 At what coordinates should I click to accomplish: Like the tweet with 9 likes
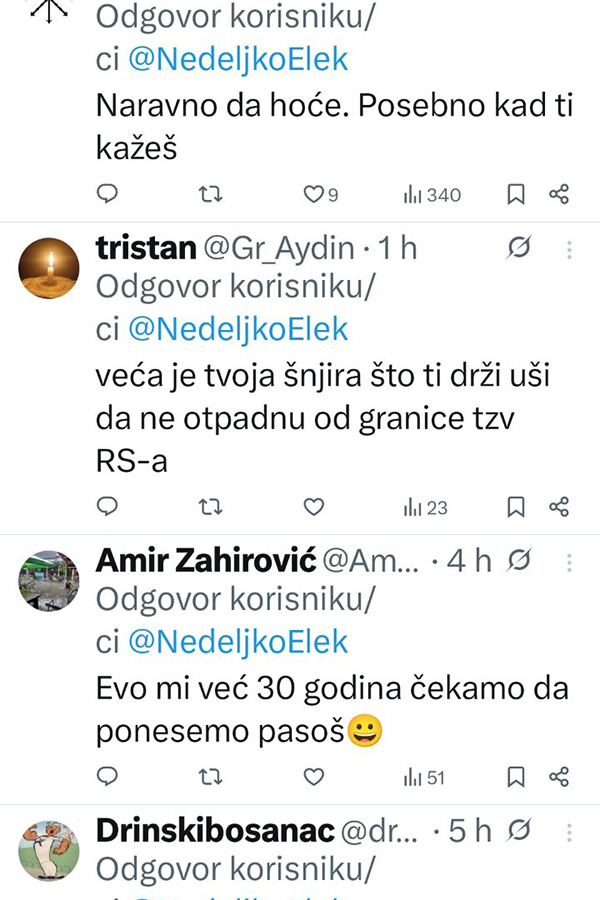click(314, 195)
